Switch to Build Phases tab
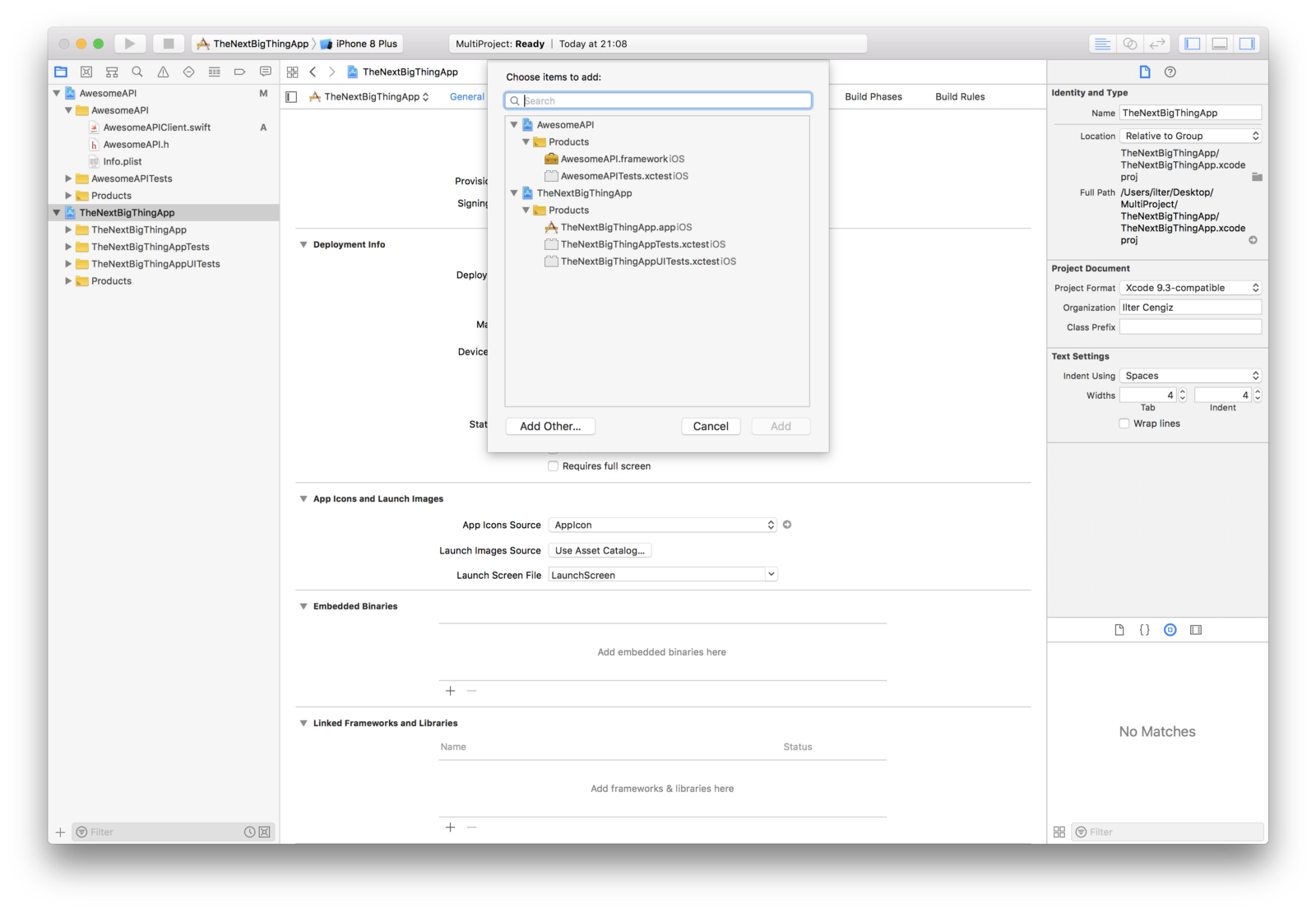Viewport: 1316px width, 912px height. (873, 96)
